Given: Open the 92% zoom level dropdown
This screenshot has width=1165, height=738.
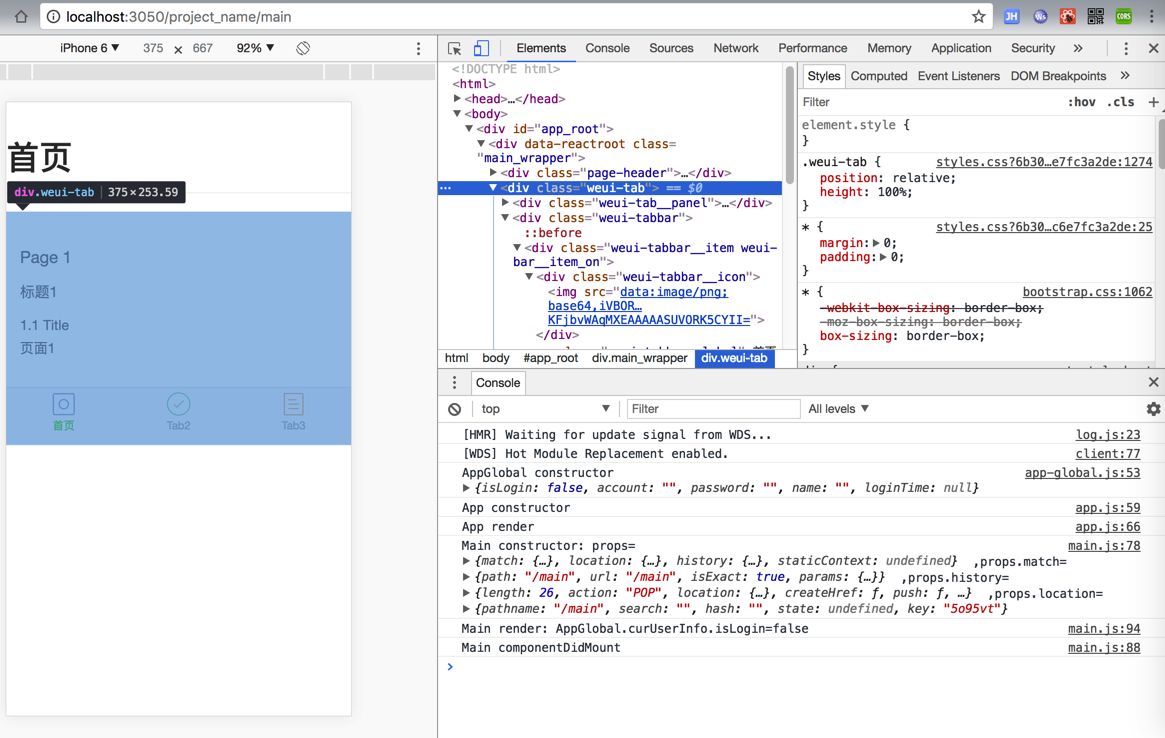Looking at the screenshot, I should click(x=255, y=48).
